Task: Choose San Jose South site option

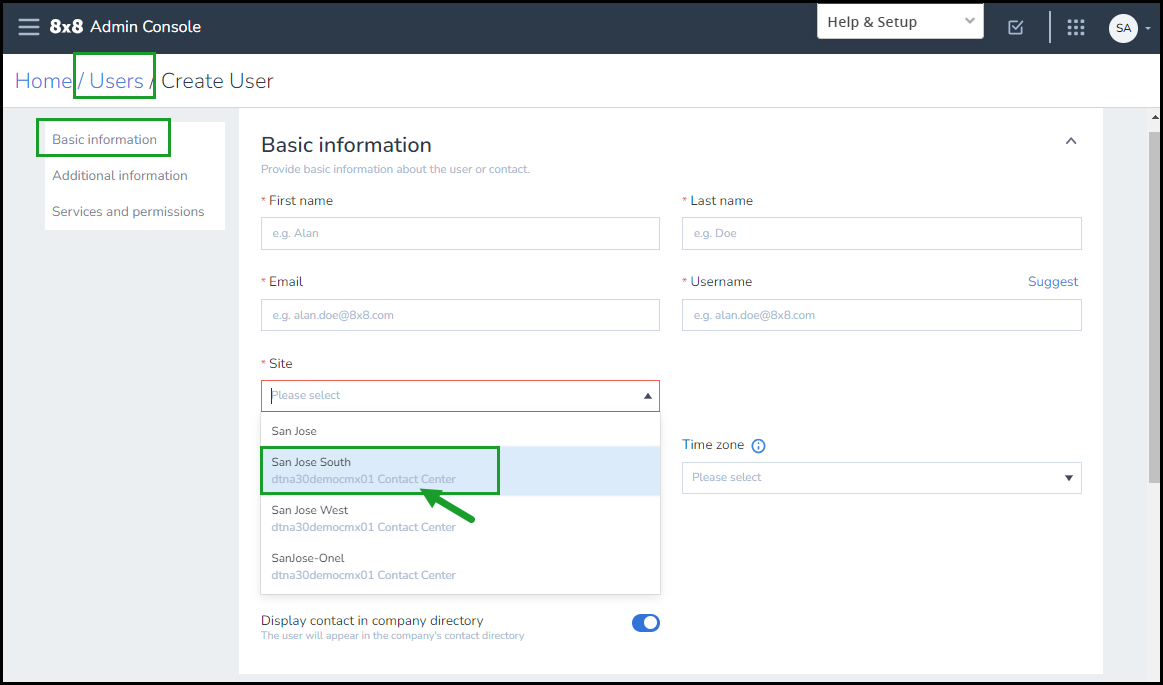Action: coord(460,471)
